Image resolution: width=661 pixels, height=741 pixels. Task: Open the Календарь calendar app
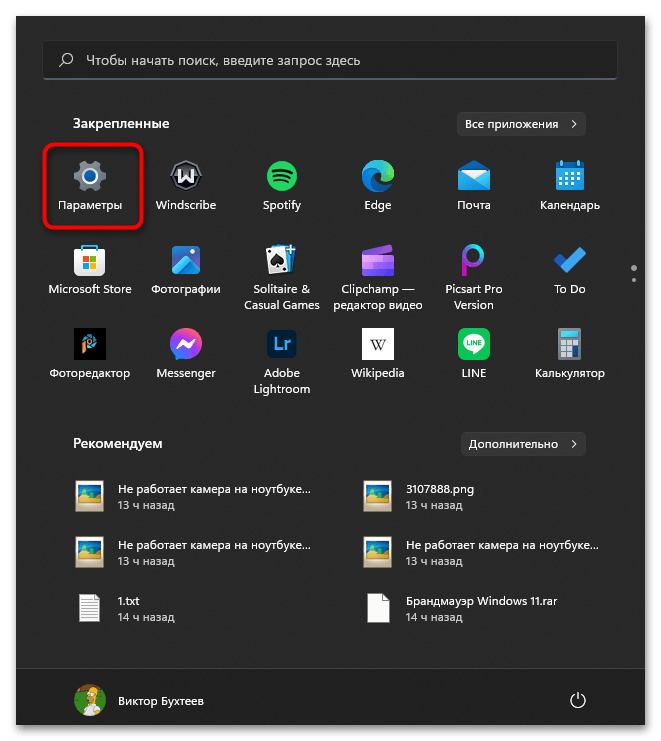(569, 186)
